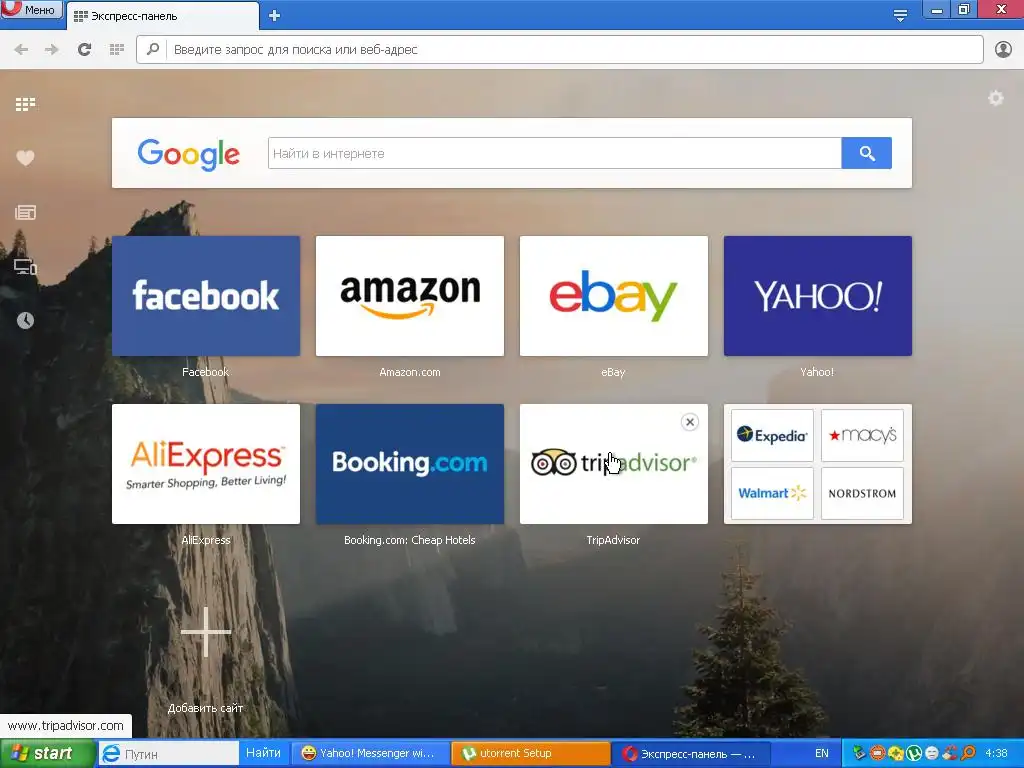Screen dimensions: 1024x768
Task: Open the Facebook speed dial tile
Action: [206, 296]
